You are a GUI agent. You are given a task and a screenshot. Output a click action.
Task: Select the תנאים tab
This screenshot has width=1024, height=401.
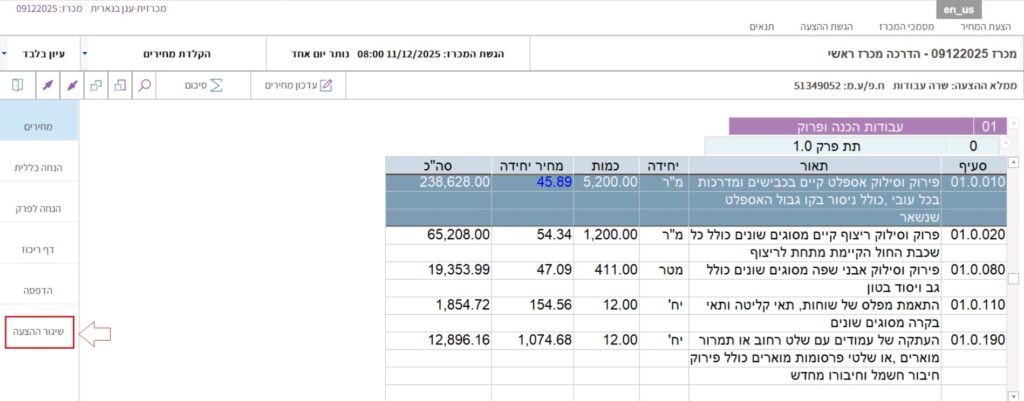click(x=765, y=26)
